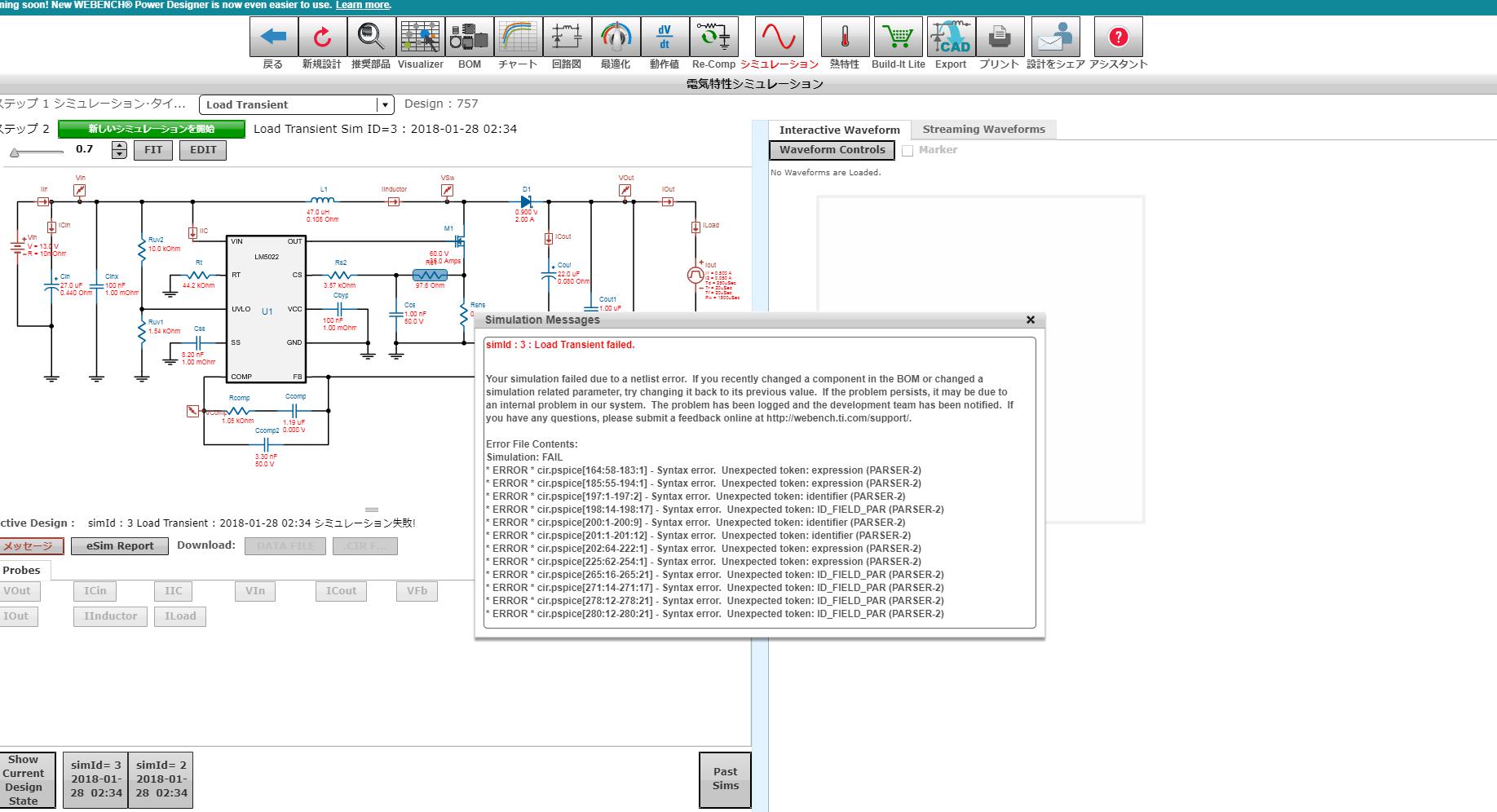Click the ICin probe button
1497x812 pixels.
pos(95,591)
